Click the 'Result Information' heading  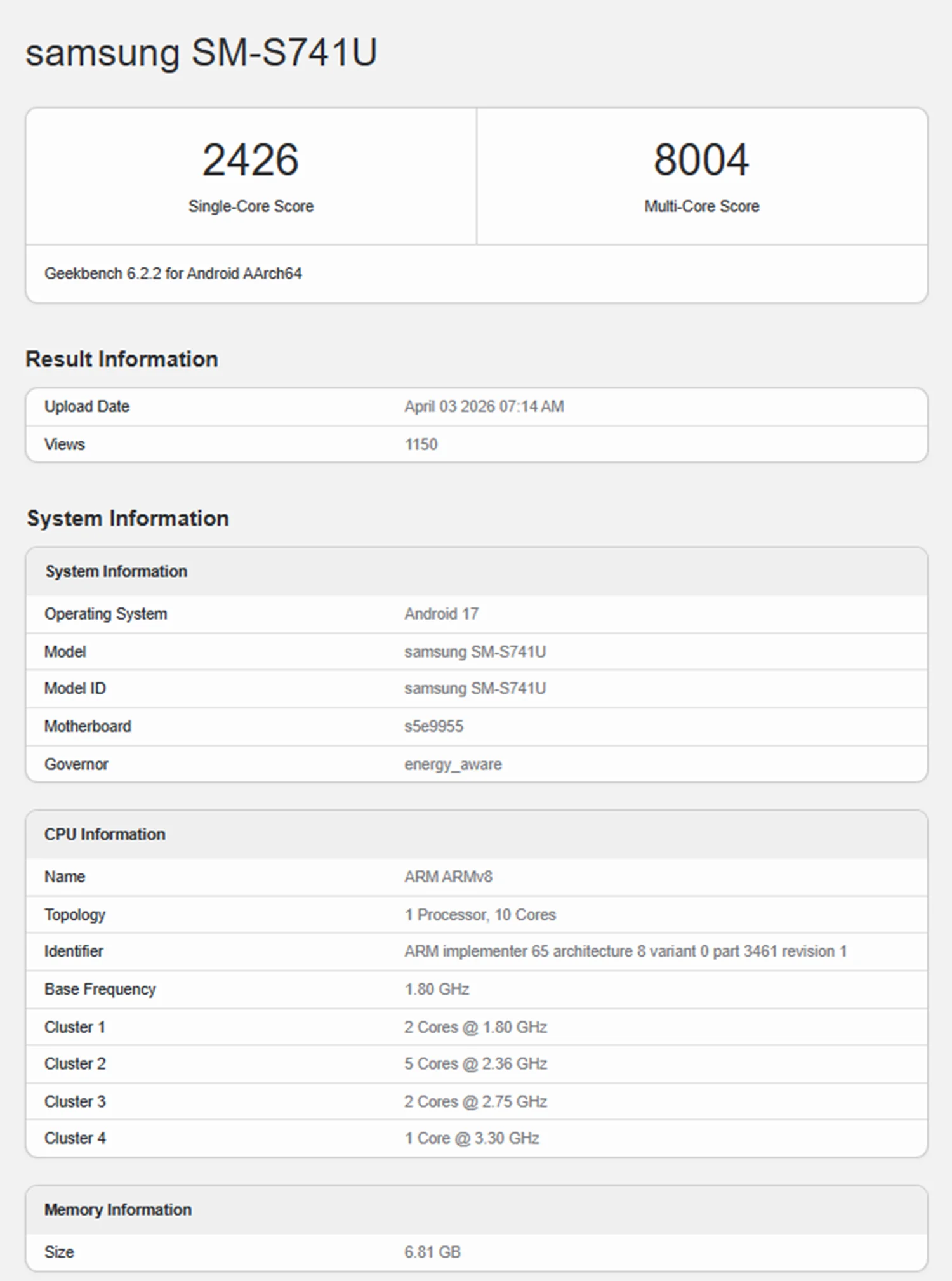click(122, 359)
